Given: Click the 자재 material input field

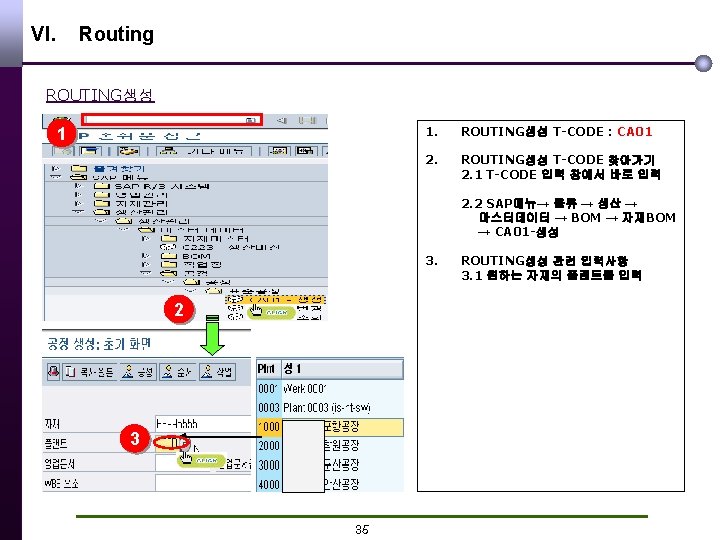Looking at the screenshot, I should (x=203, y=423).
